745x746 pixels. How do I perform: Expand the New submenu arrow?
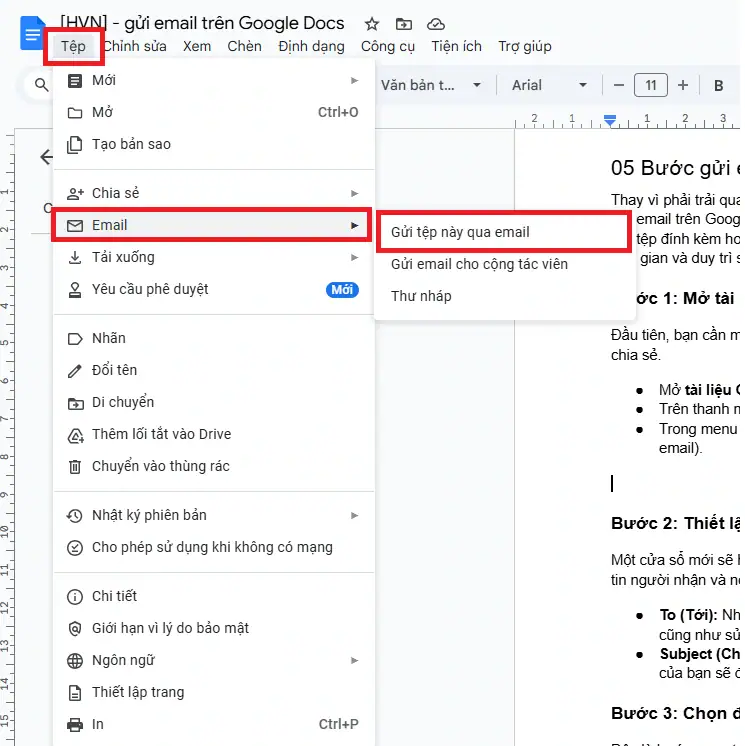pos(354,80)
